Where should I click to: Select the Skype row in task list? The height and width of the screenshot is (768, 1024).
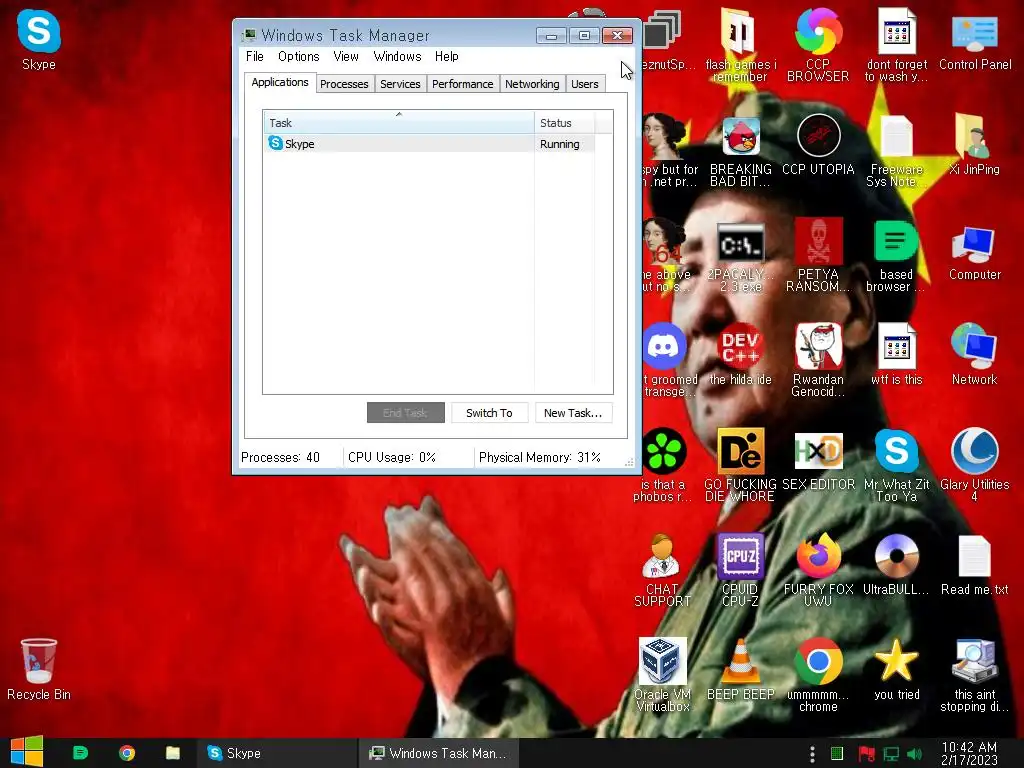pos(429,144)
